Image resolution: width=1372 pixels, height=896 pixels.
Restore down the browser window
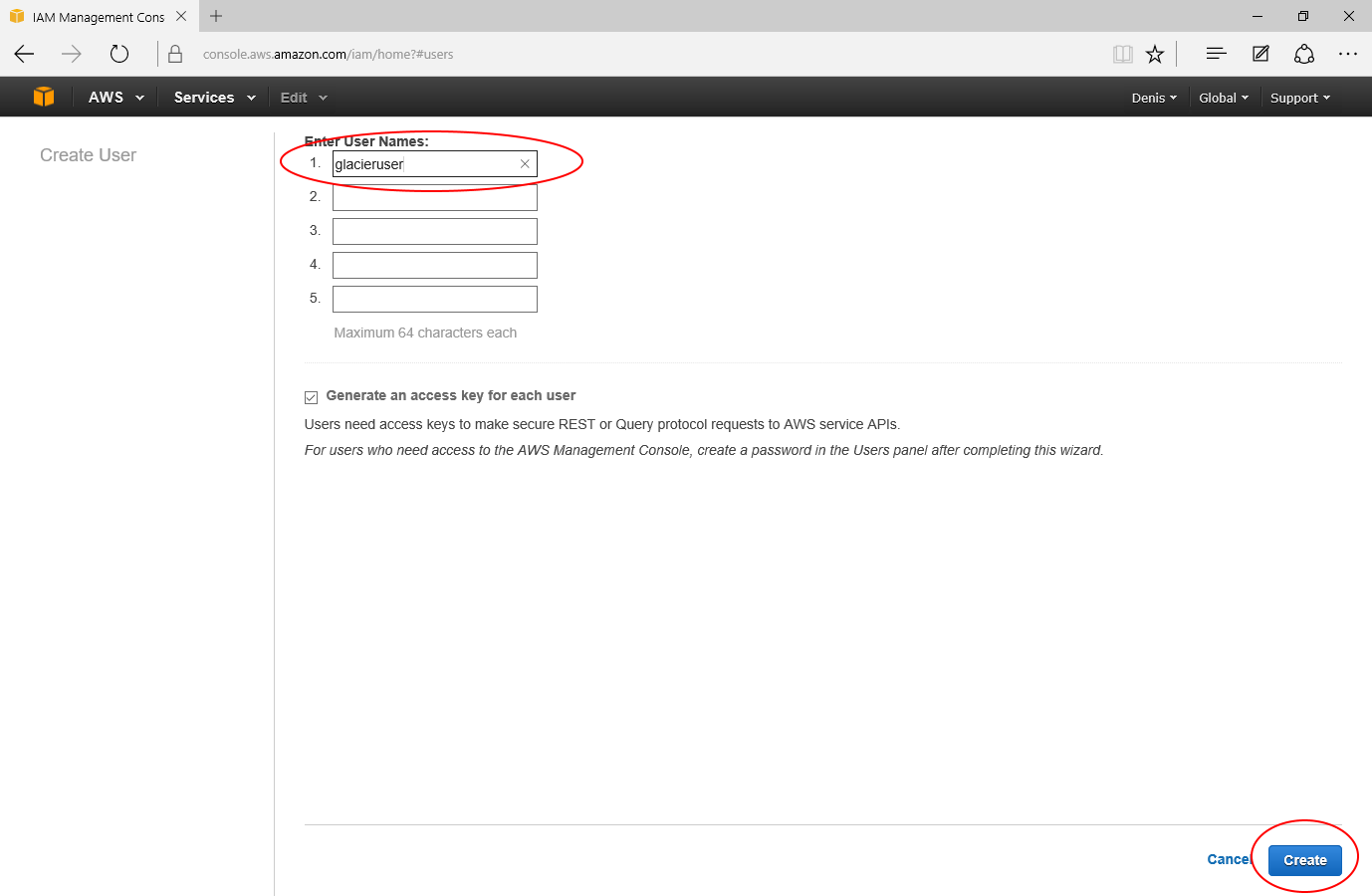point(1303,16)
